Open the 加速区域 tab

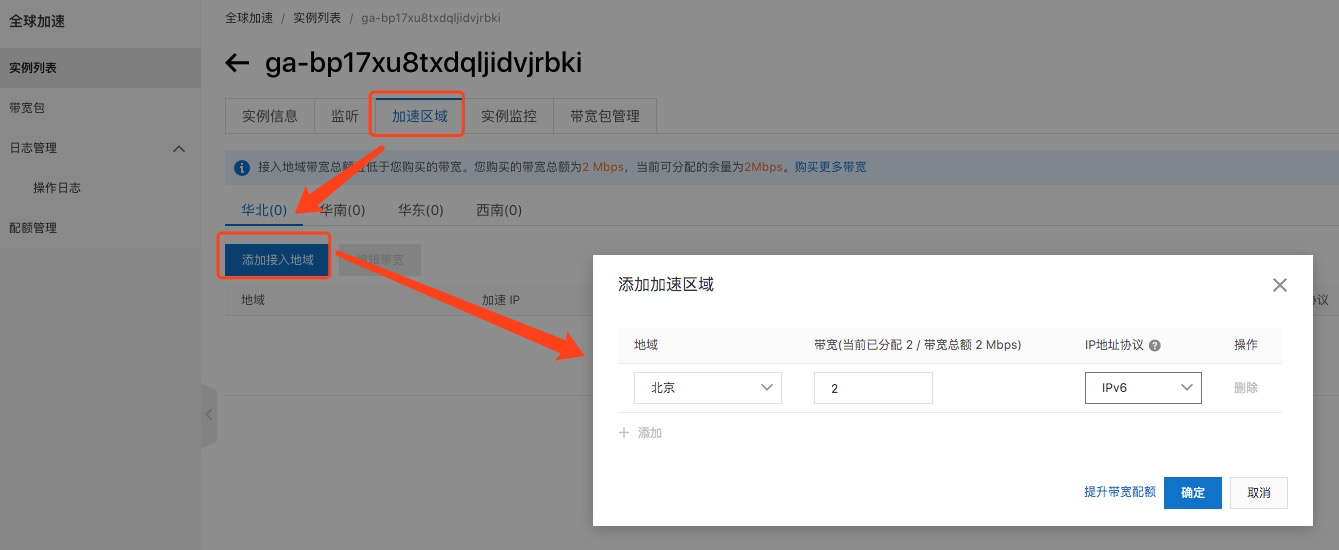tap(419, 116)
